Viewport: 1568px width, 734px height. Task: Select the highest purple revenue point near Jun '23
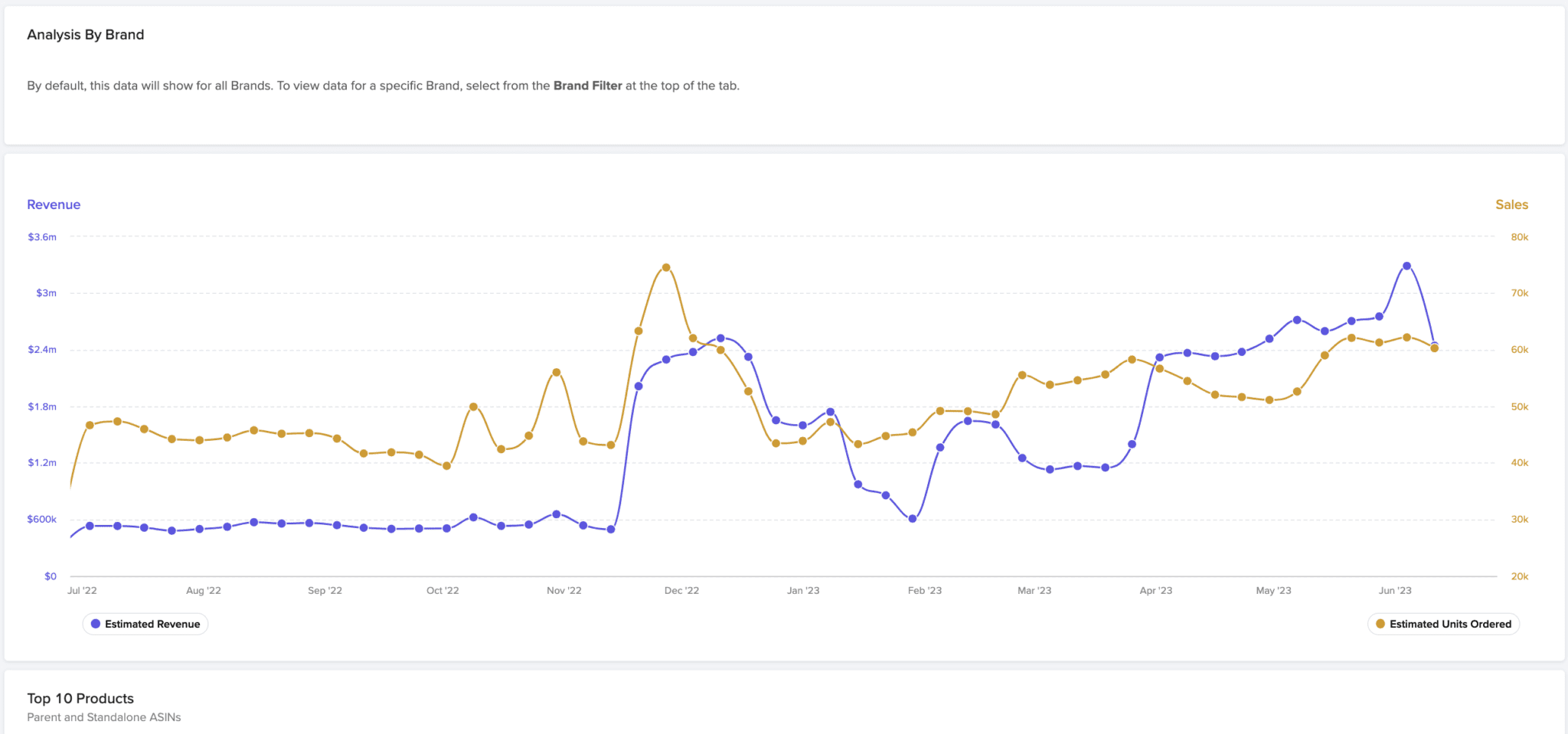[1406, 266]
